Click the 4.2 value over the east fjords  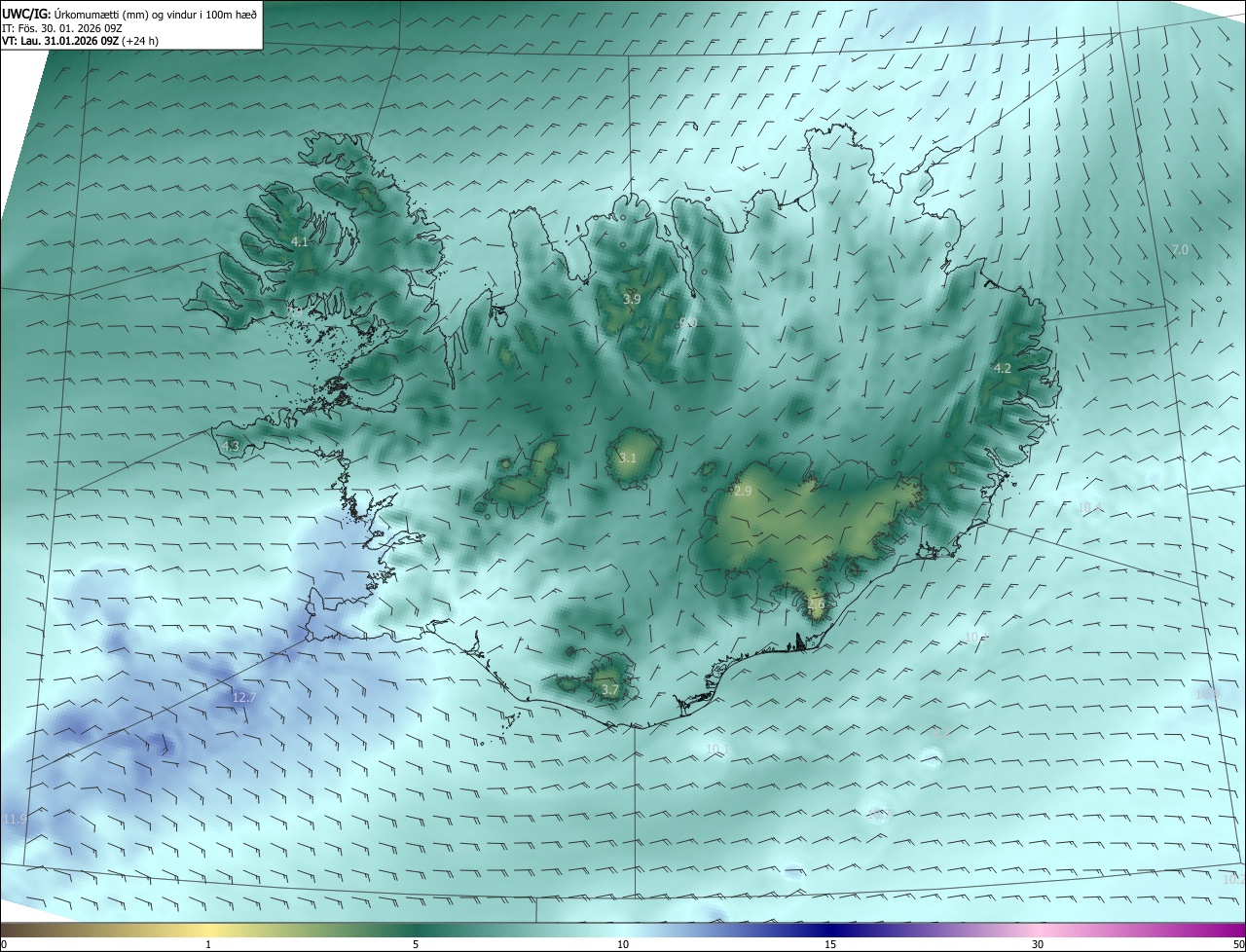tap(1003, 368)
